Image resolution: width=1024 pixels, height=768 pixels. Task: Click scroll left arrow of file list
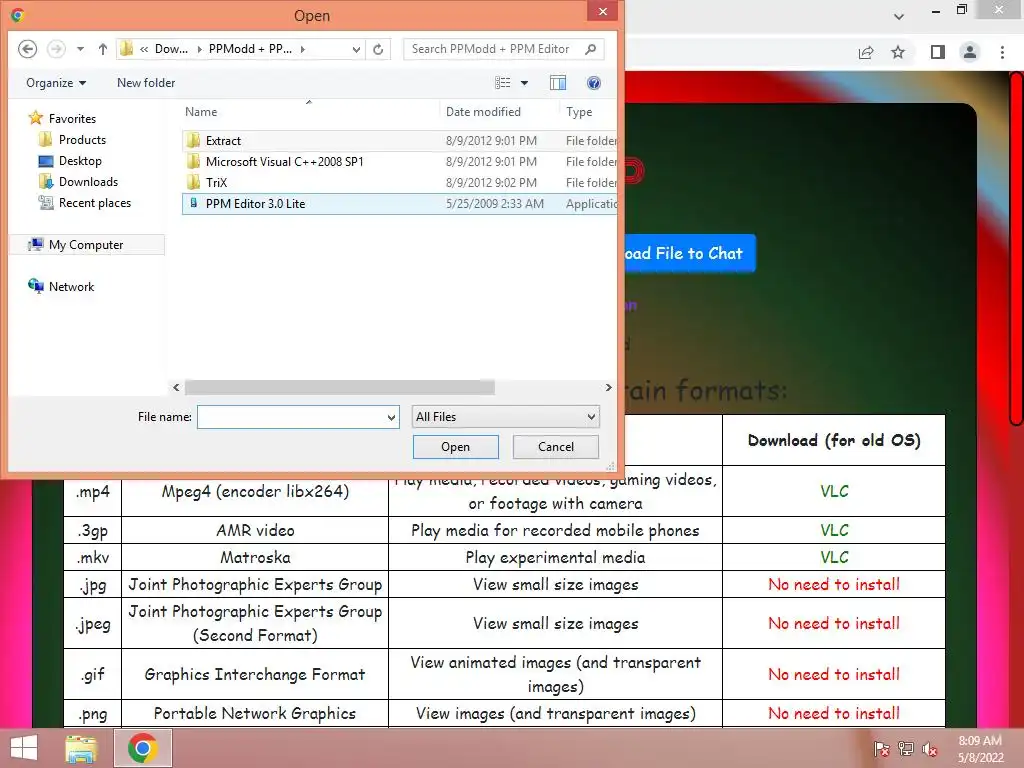[176, 387]
